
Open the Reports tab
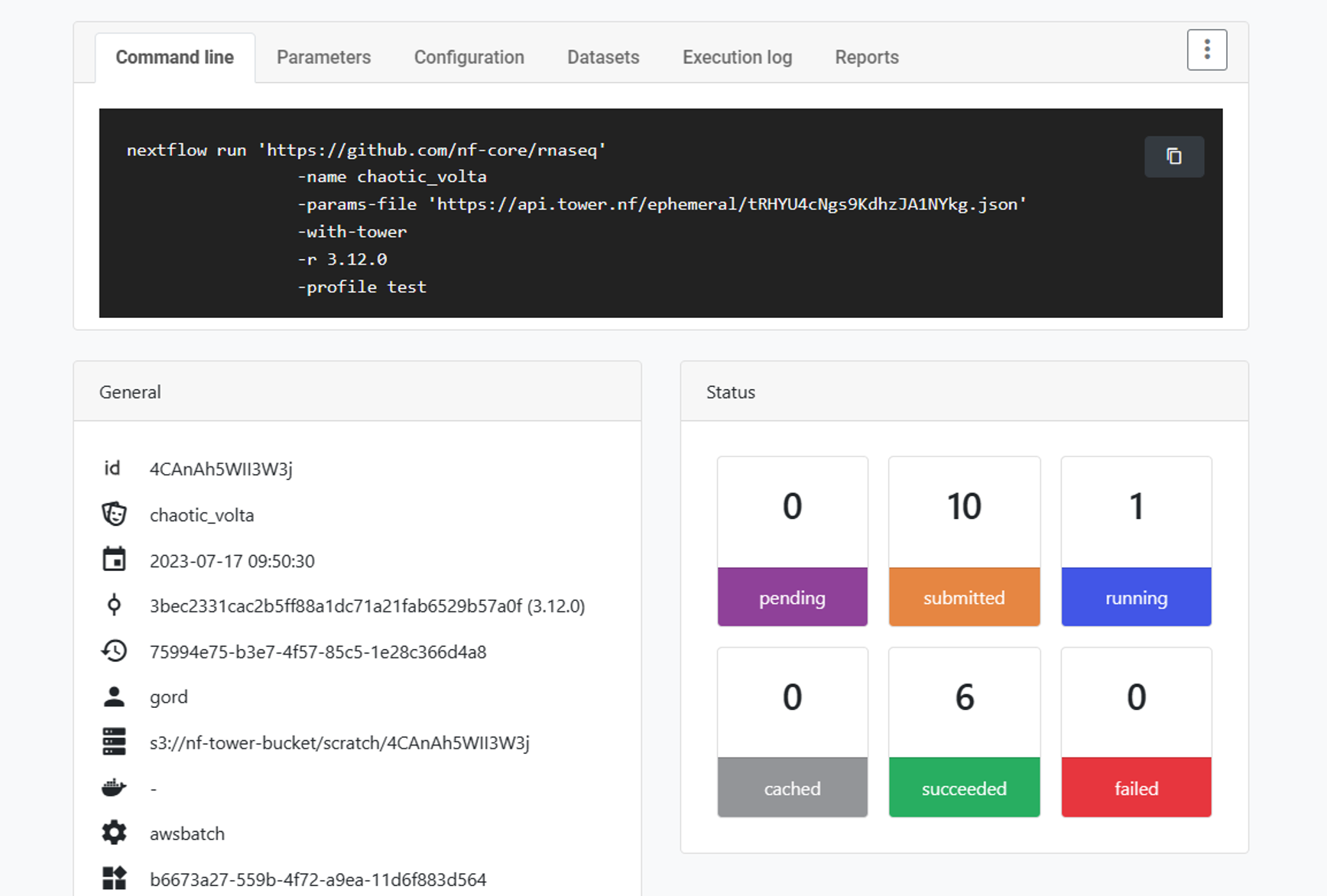866,57
